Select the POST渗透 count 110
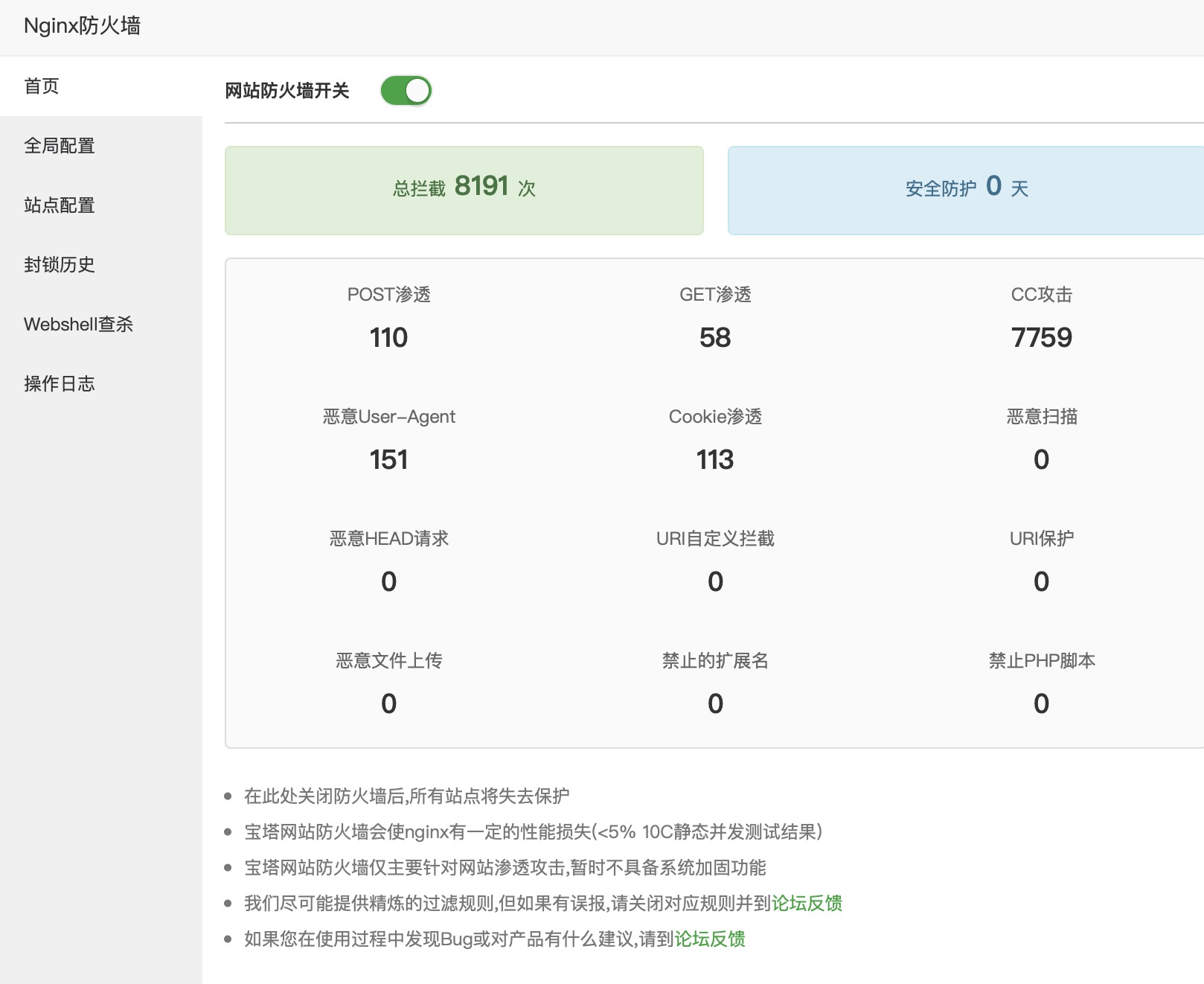1204x984 pixels. click(388, 338)
